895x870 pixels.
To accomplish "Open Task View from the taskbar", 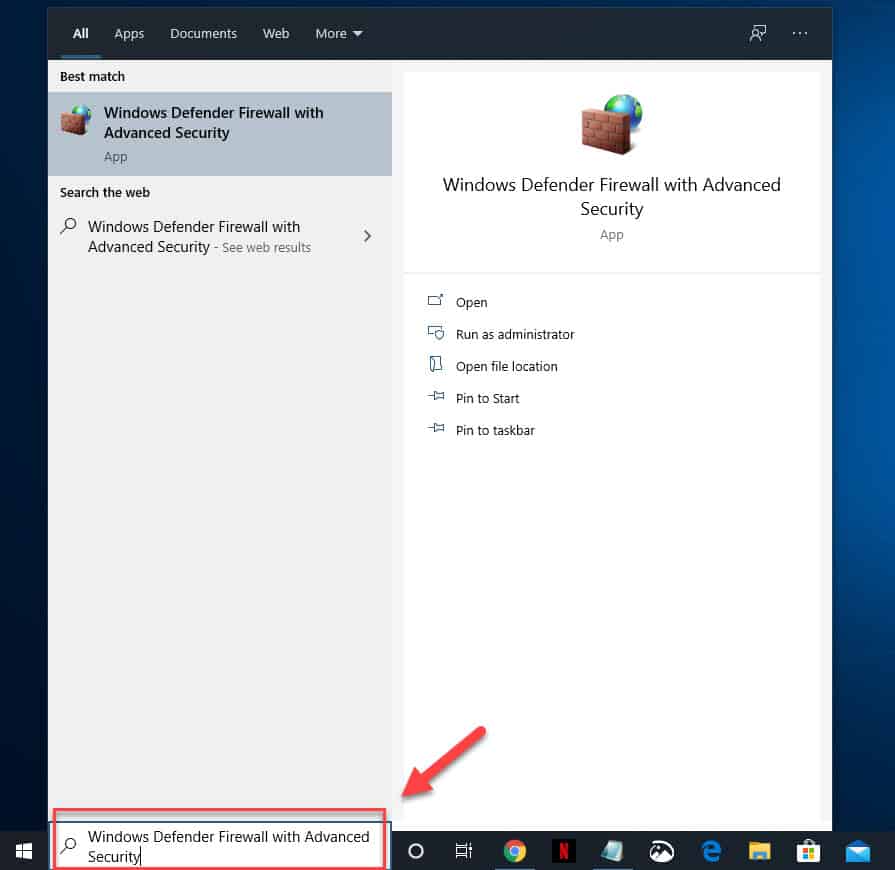I will [x=463, y=851].
